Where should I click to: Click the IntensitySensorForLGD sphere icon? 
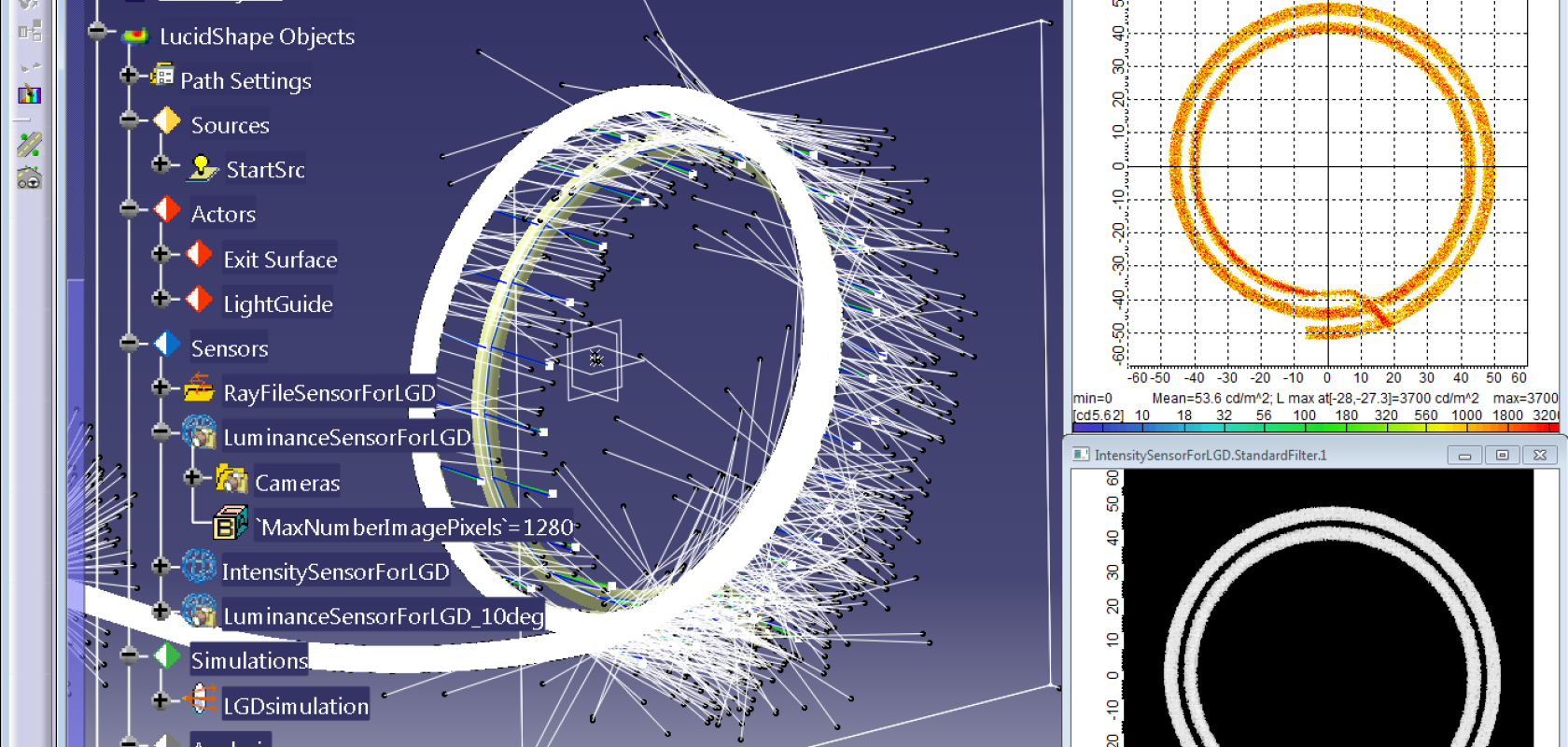pyautogui.click(x=199, y=566)
